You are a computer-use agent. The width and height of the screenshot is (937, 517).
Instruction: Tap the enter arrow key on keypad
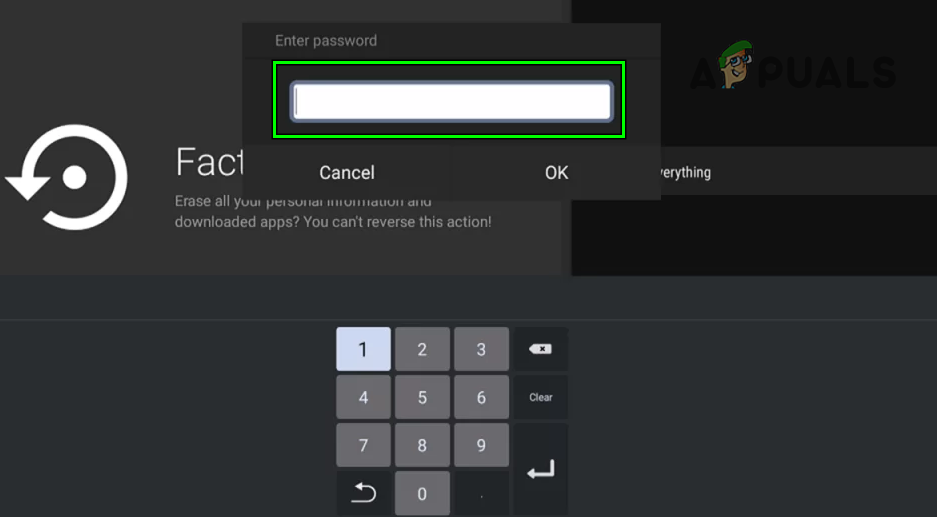coord(540,470)
